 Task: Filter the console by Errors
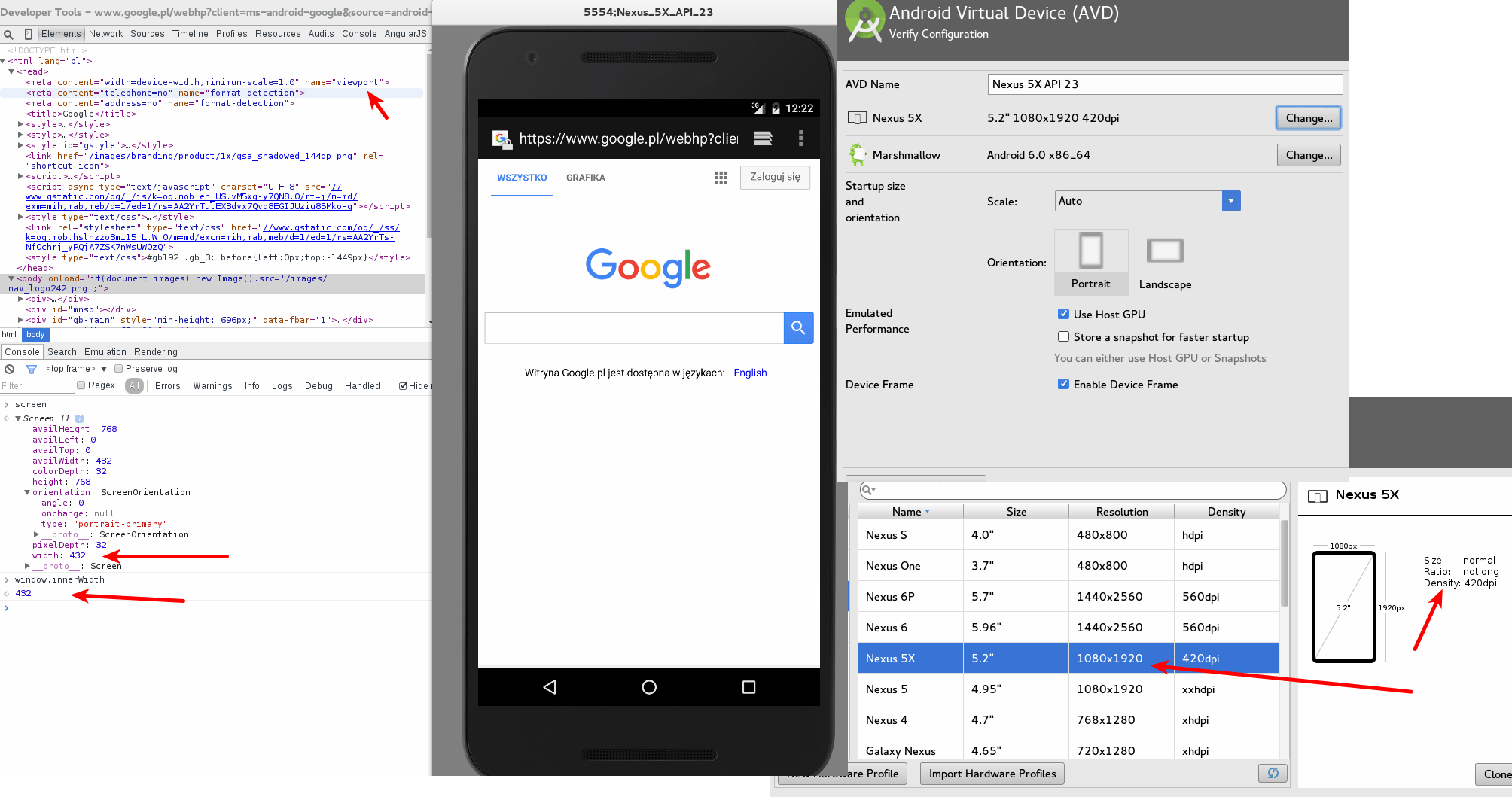167,386
